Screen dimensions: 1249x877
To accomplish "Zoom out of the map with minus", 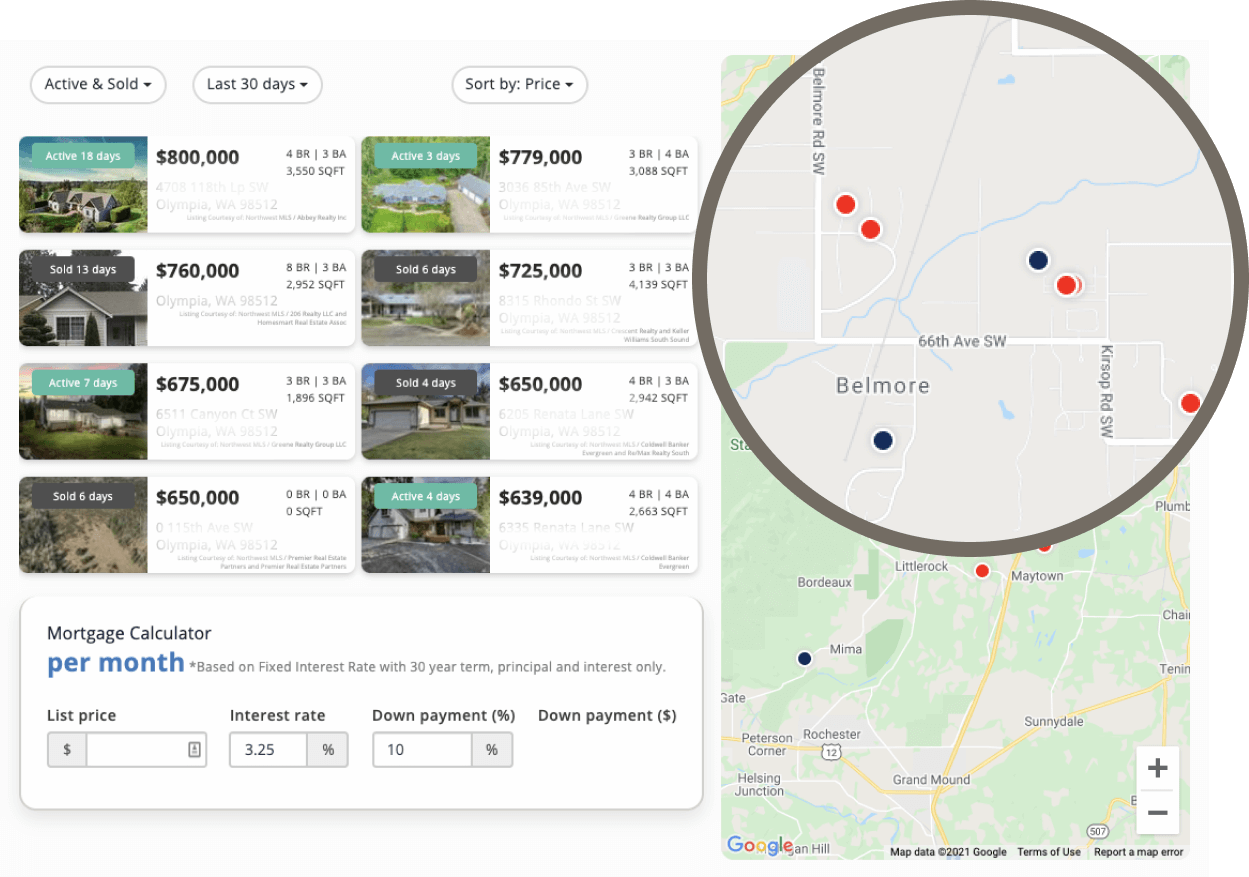I will [x=1158, y=812].
